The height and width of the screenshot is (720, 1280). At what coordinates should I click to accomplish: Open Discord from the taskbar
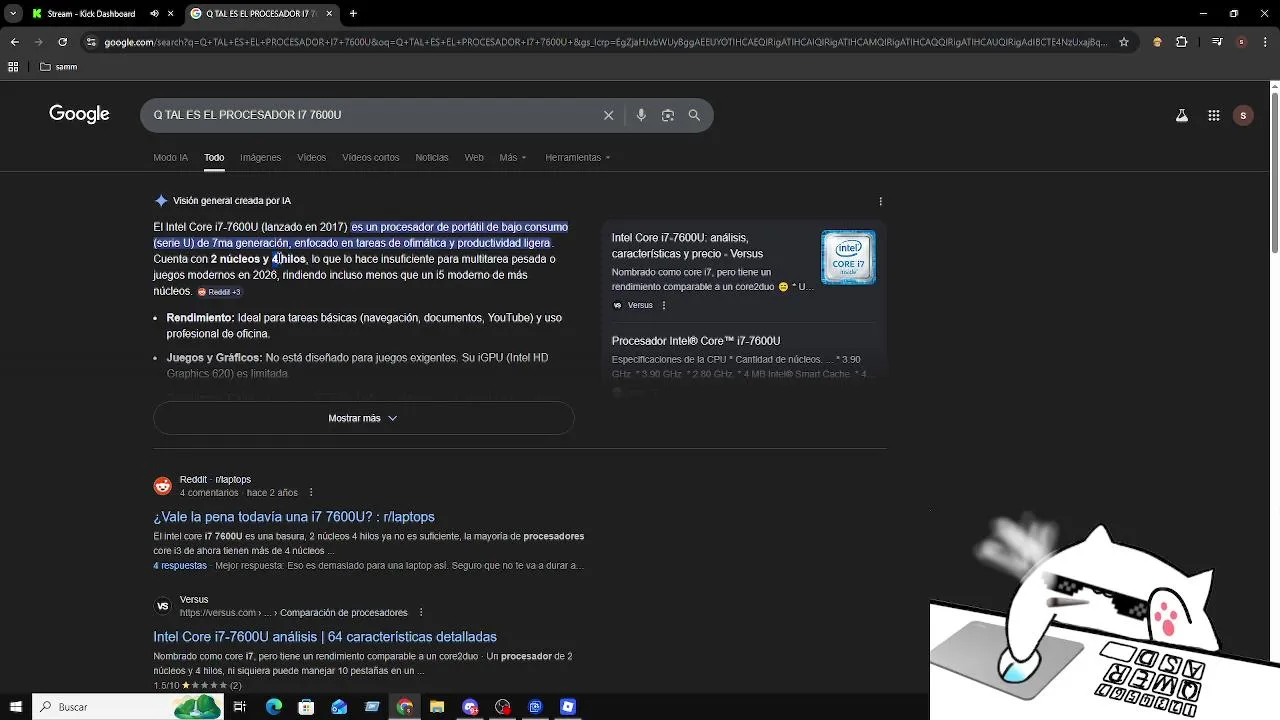pyautogui.click(x=470, y=707)
